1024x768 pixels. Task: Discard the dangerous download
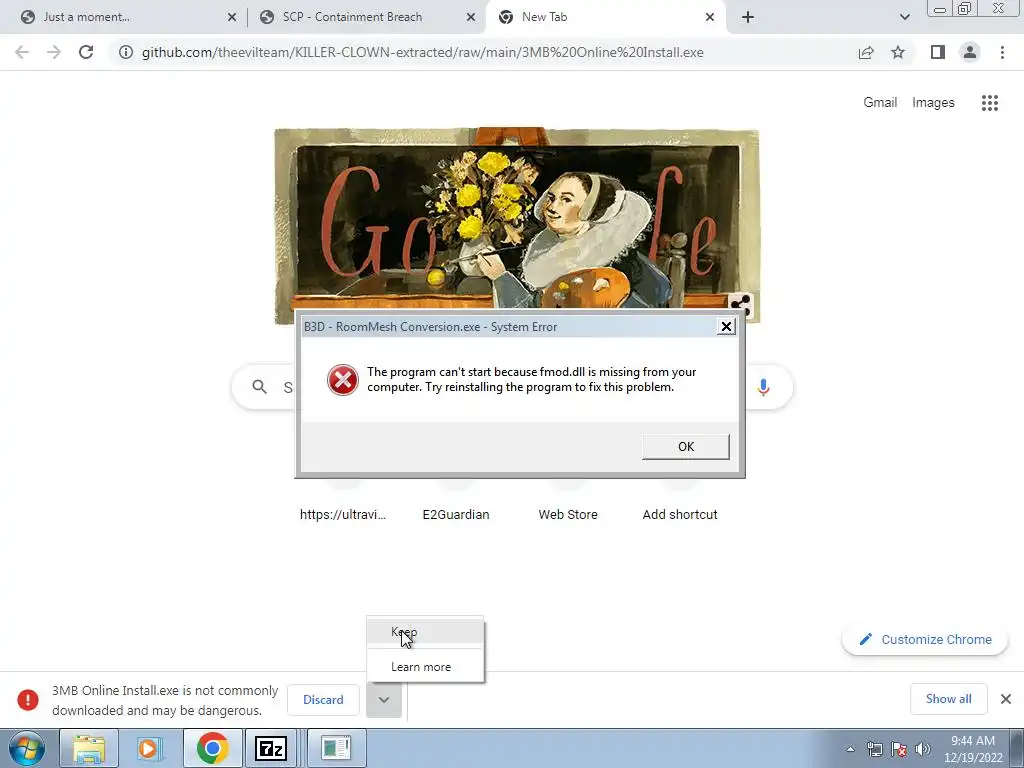(323, 699)
